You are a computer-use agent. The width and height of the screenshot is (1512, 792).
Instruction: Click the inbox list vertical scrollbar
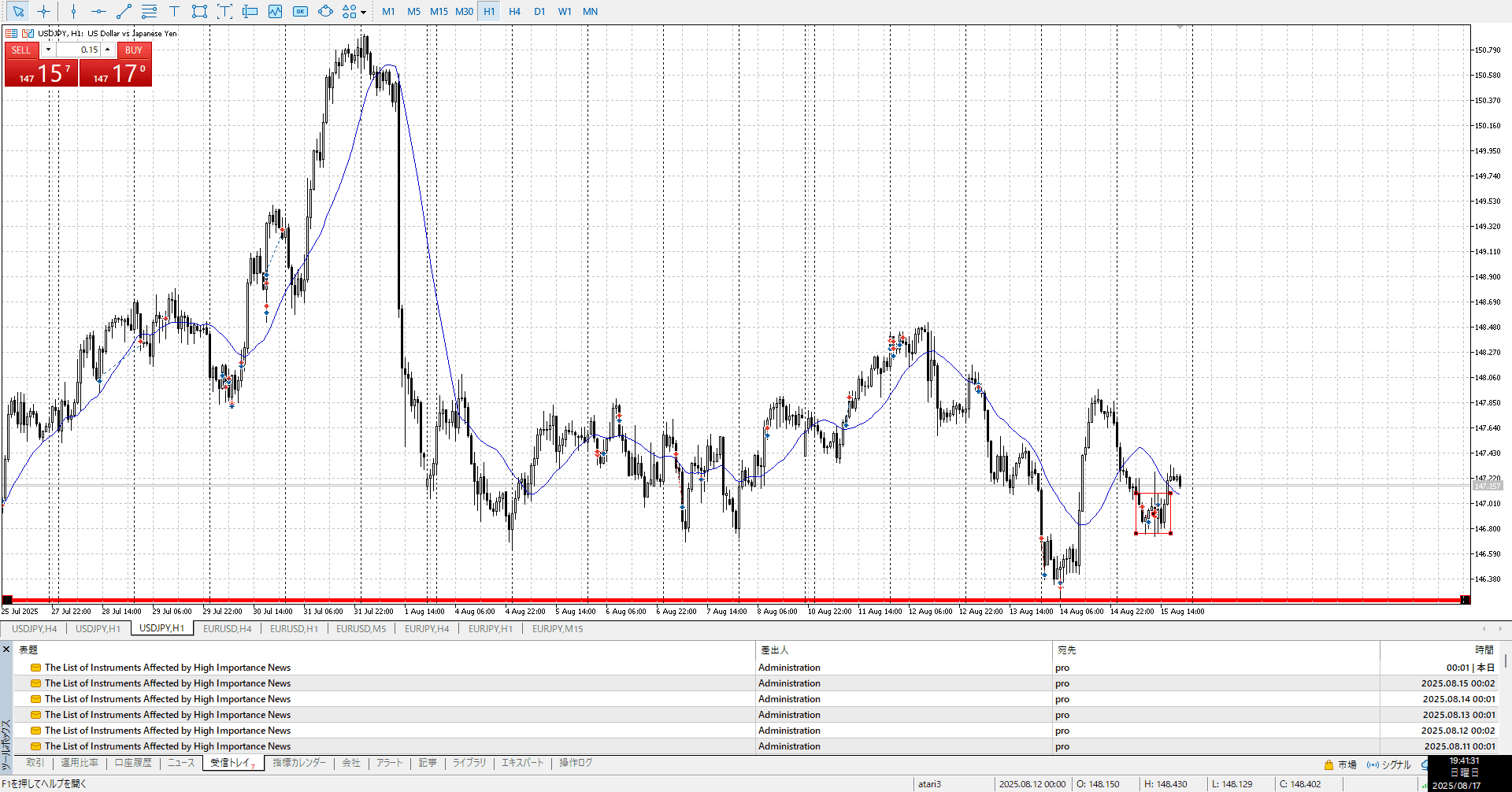point(1506,661)
